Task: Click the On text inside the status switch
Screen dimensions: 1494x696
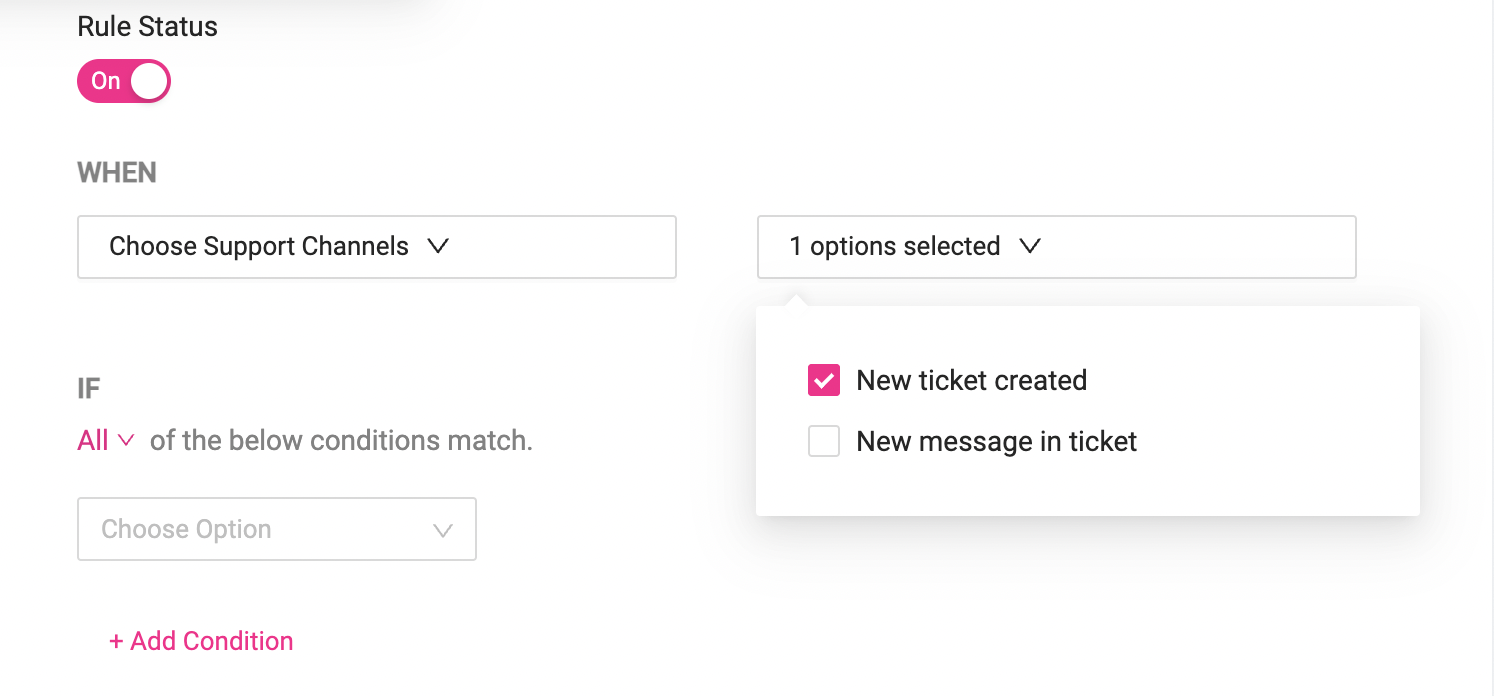Action: pos(106,81)
